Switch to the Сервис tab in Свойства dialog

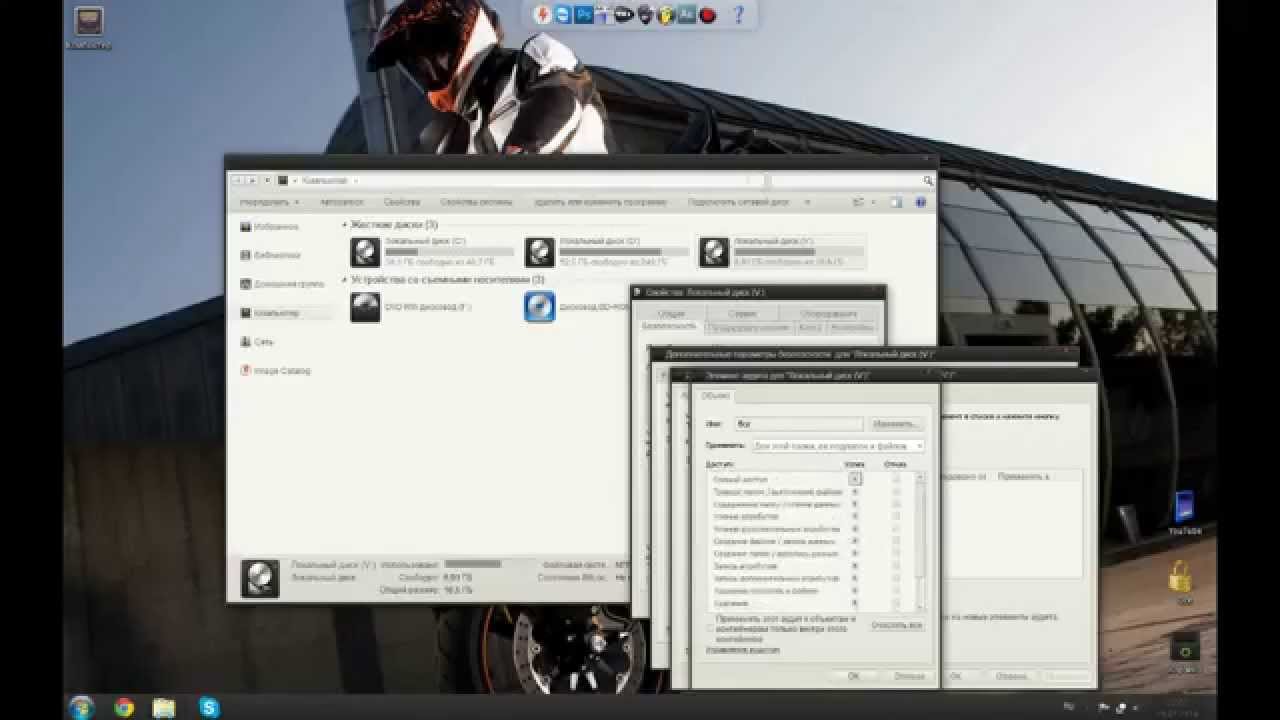(743, 314)
